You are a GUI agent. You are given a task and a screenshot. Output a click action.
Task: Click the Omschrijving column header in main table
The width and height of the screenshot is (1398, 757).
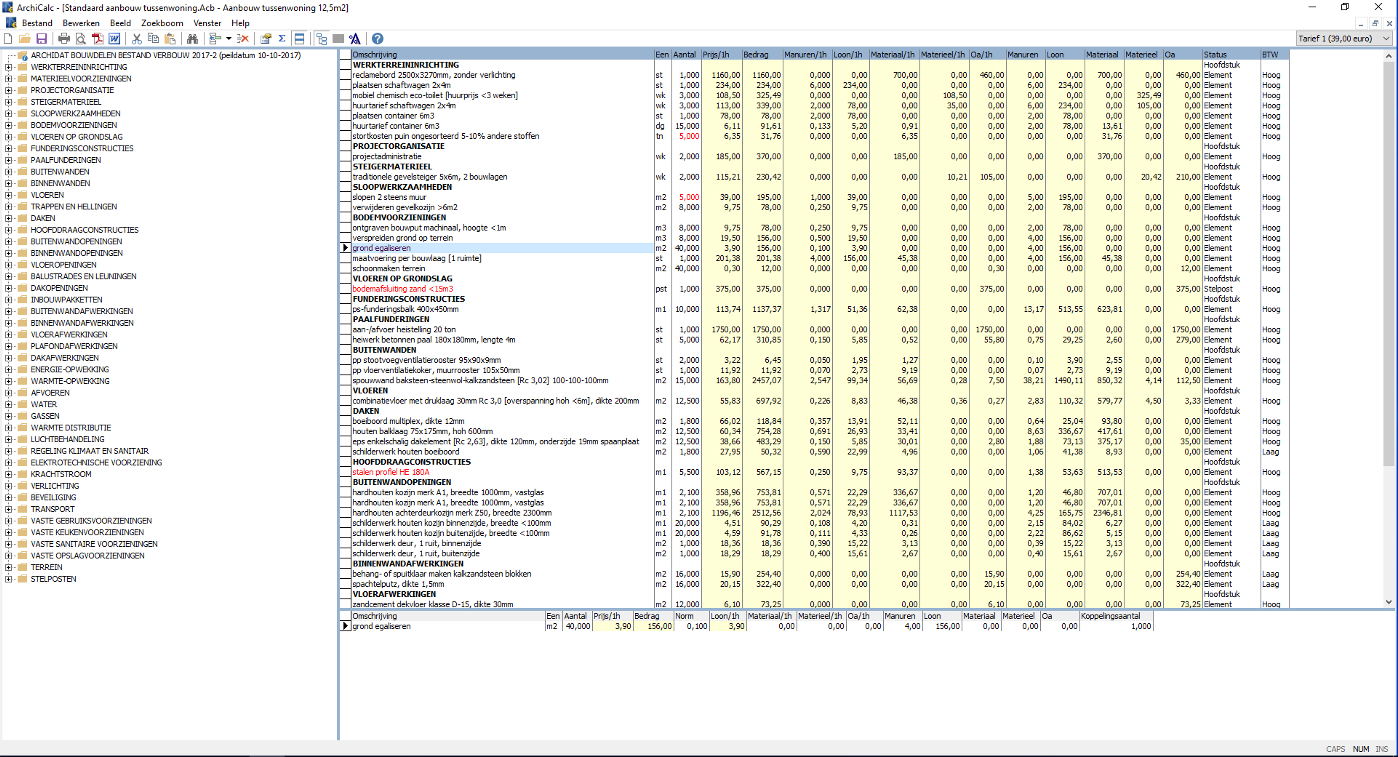[x=502, y=54]
